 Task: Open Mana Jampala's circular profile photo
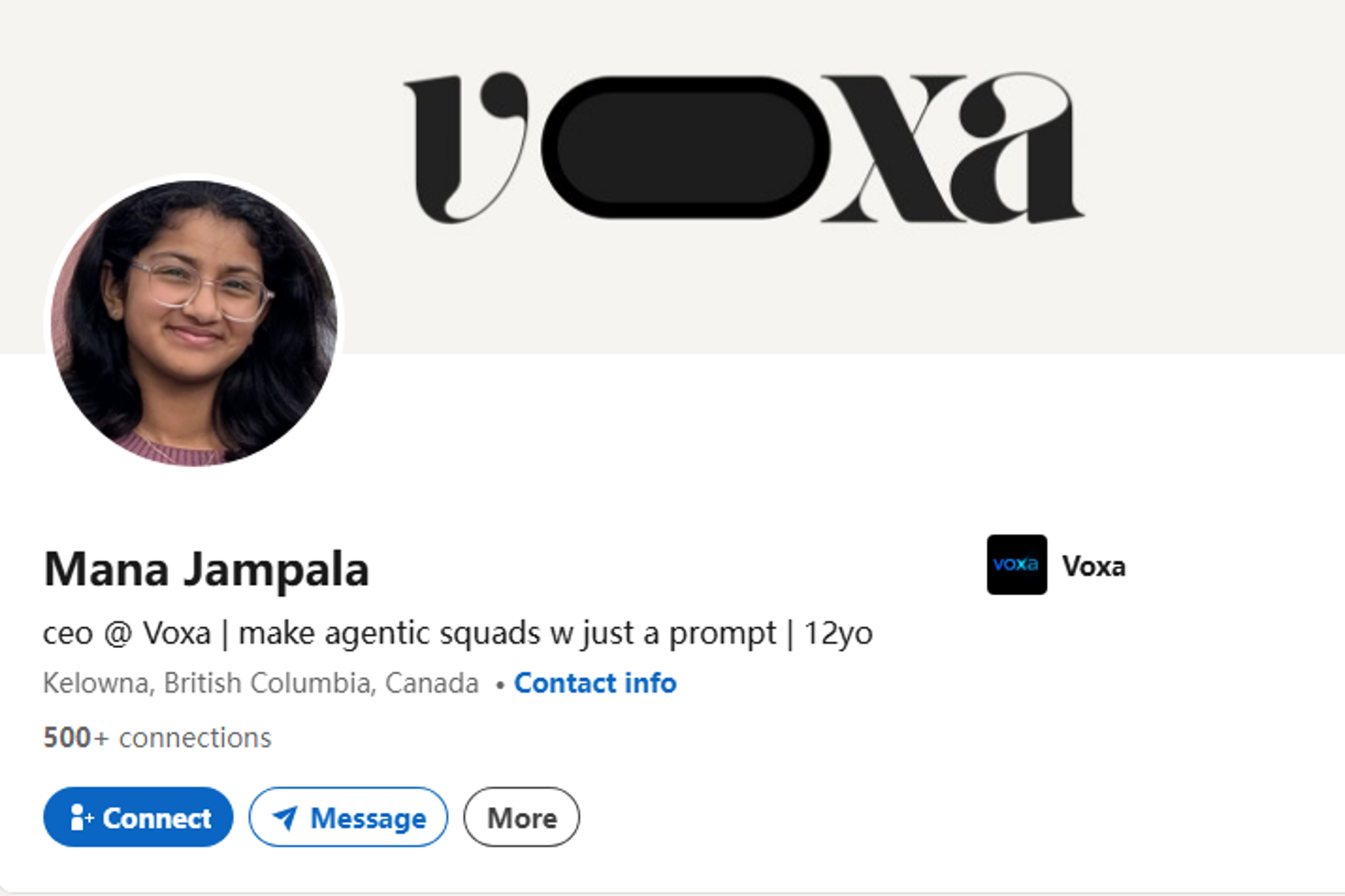click(194, 323)
